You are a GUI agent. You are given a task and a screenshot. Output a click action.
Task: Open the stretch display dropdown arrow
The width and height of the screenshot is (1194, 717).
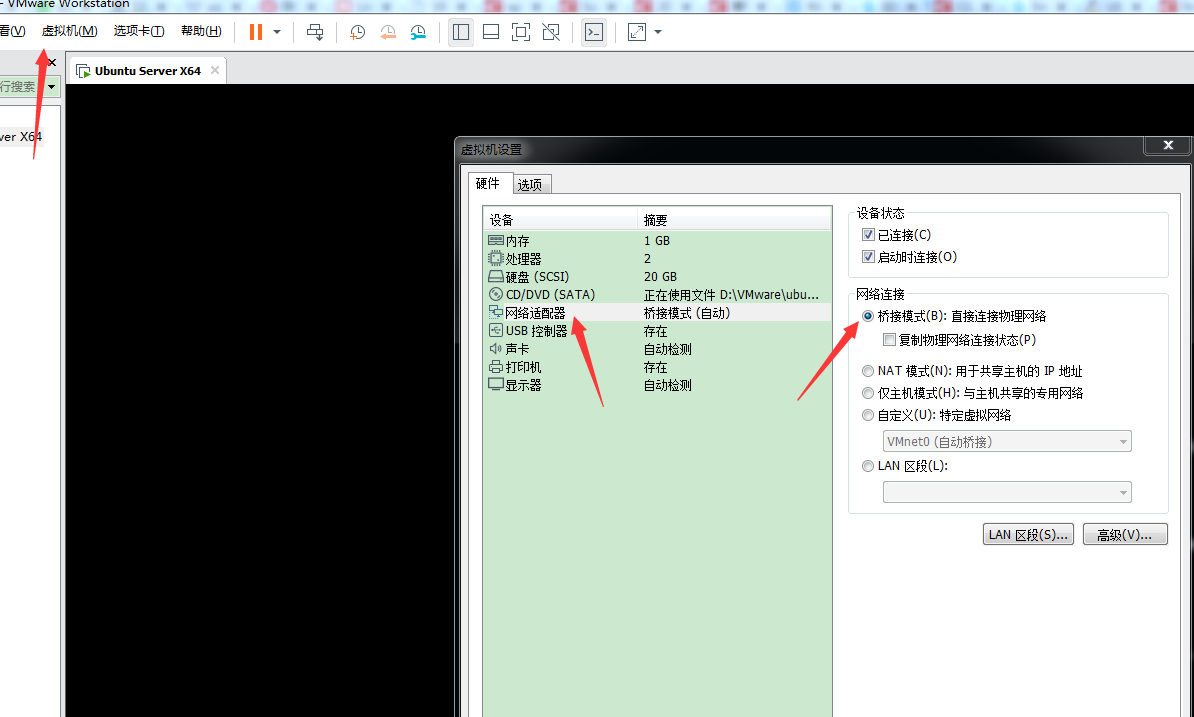click(658, 32)
